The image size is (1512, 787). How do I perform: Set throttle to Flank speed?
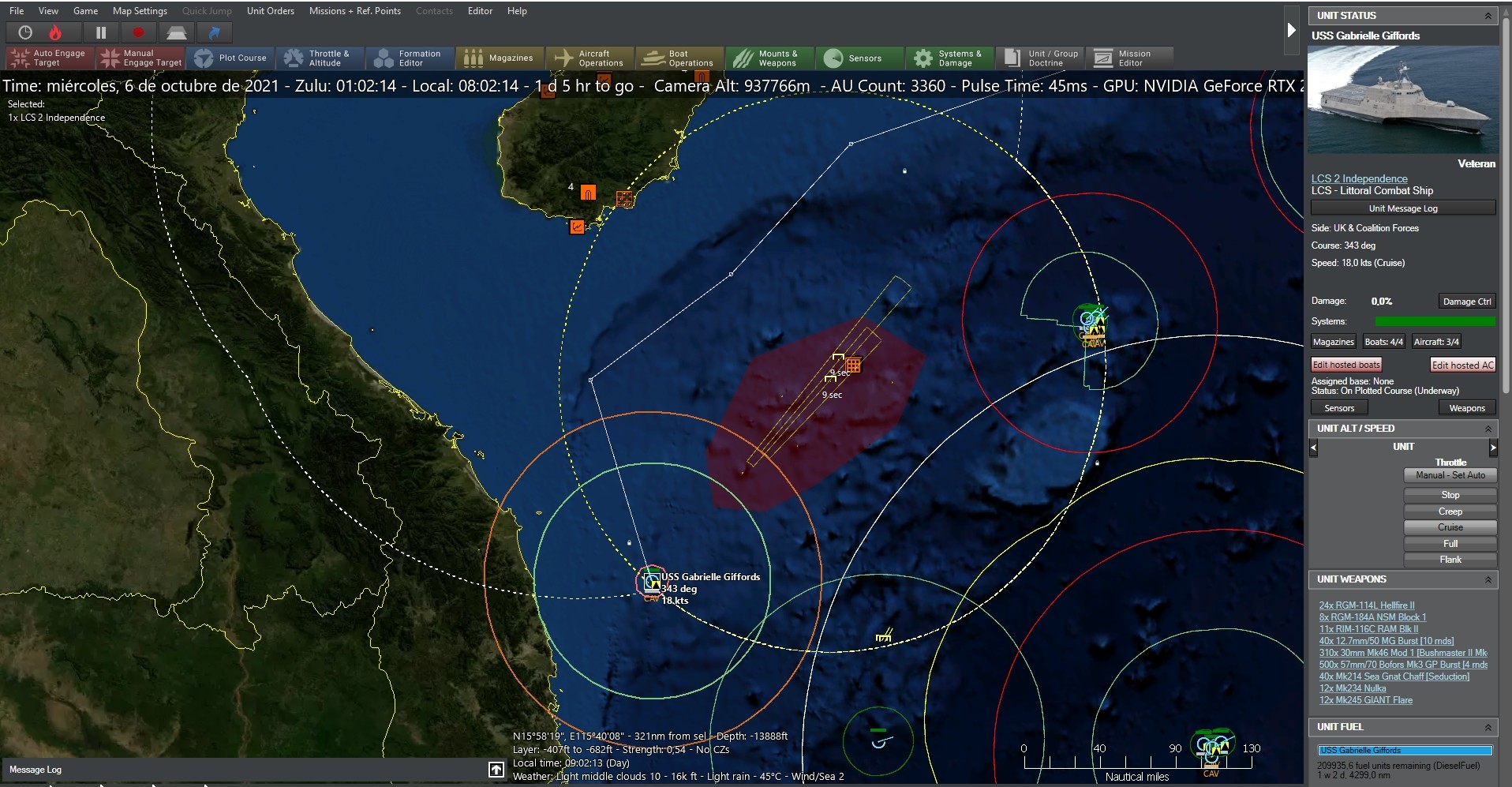(1450, 559)
